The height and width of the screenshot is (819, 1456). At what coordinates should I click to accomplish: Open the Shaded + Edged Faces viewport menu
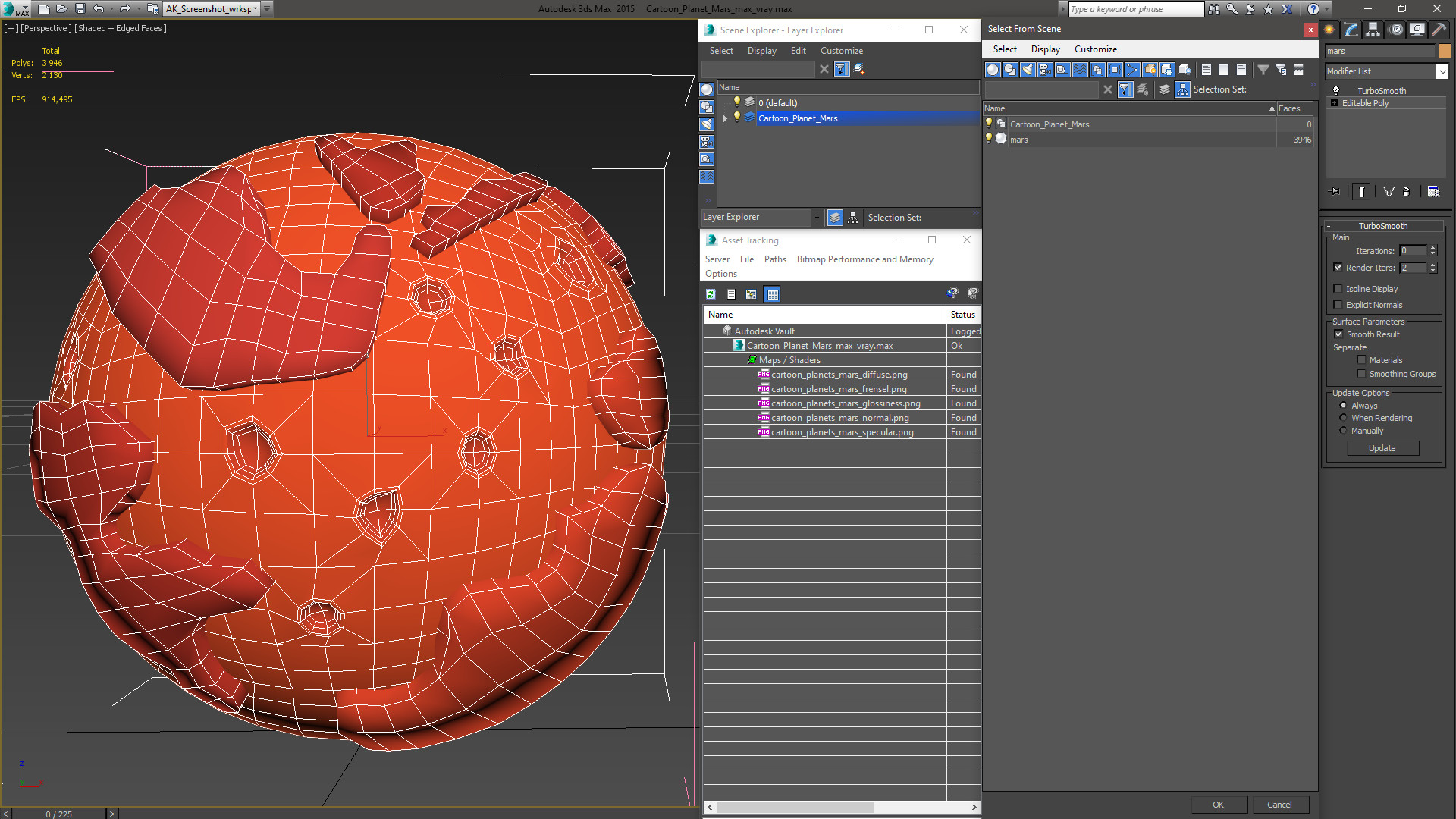121,28
